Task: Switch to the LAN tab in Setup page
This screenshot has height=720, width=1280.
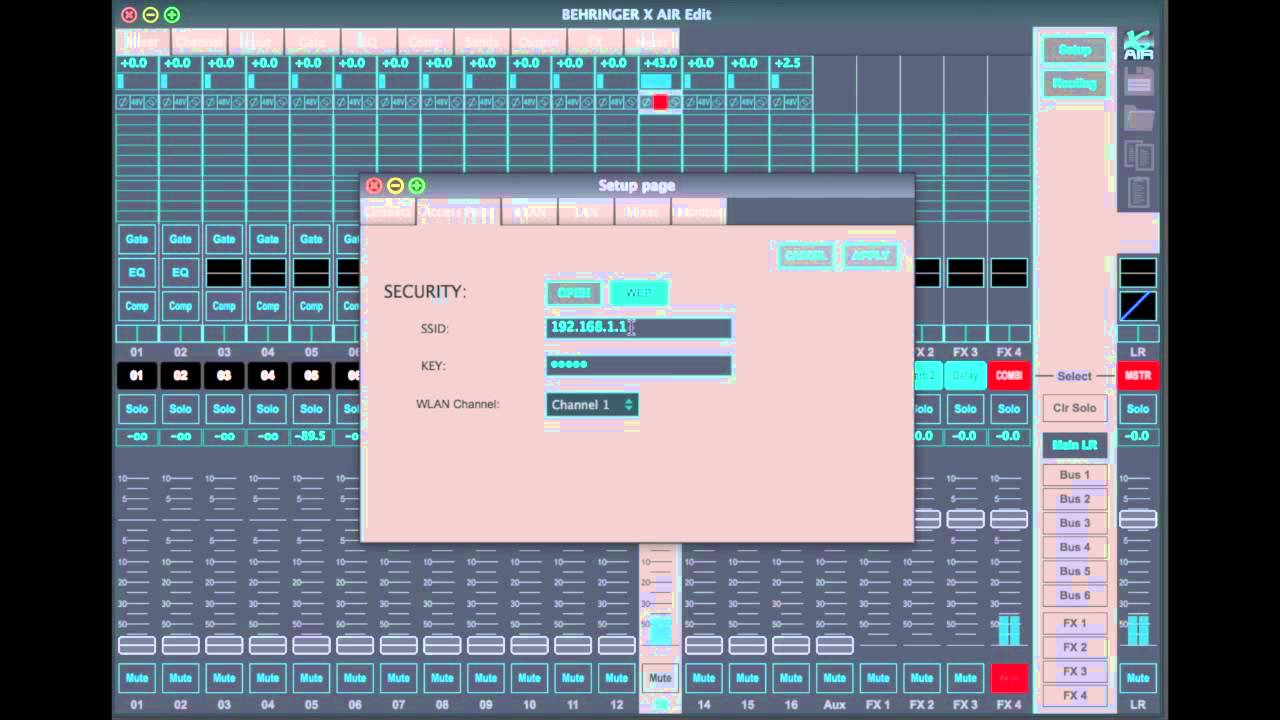Action: tap(586, 212)
